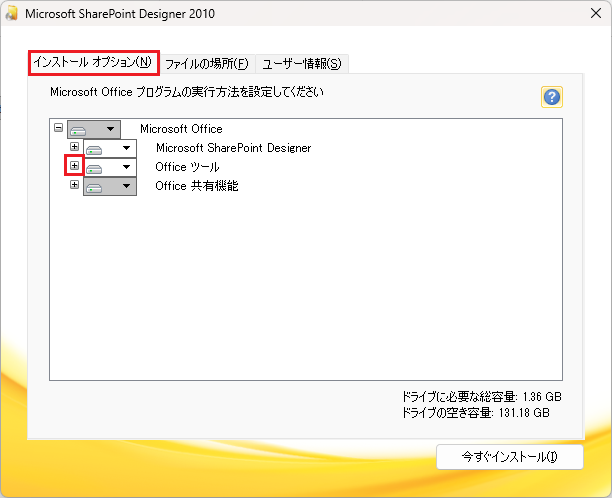Expand the Office ツール tree node
The width and height of the screenshot is (612, 498).
coord(75,166)
